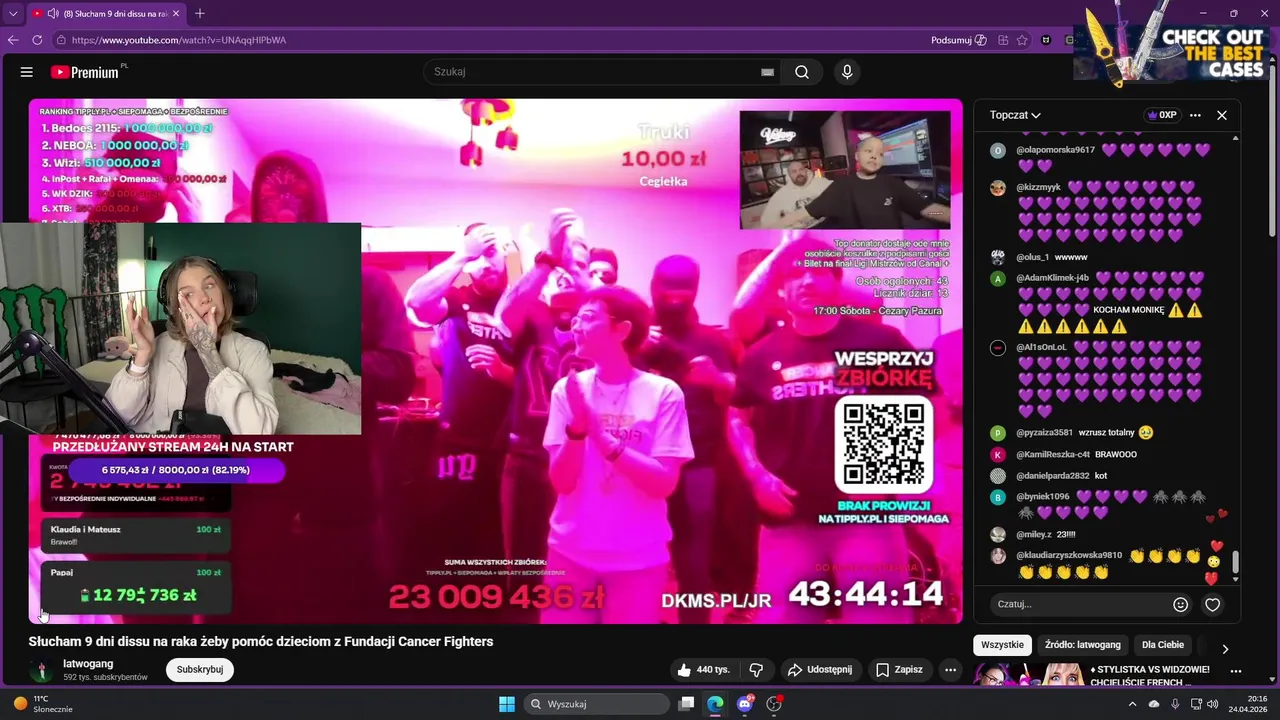
Task: Click the Udostępnij share button
Action: click(820, 669)
